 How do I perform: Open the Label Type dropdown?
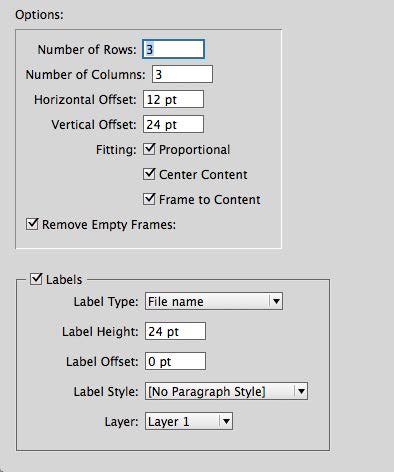214,301
